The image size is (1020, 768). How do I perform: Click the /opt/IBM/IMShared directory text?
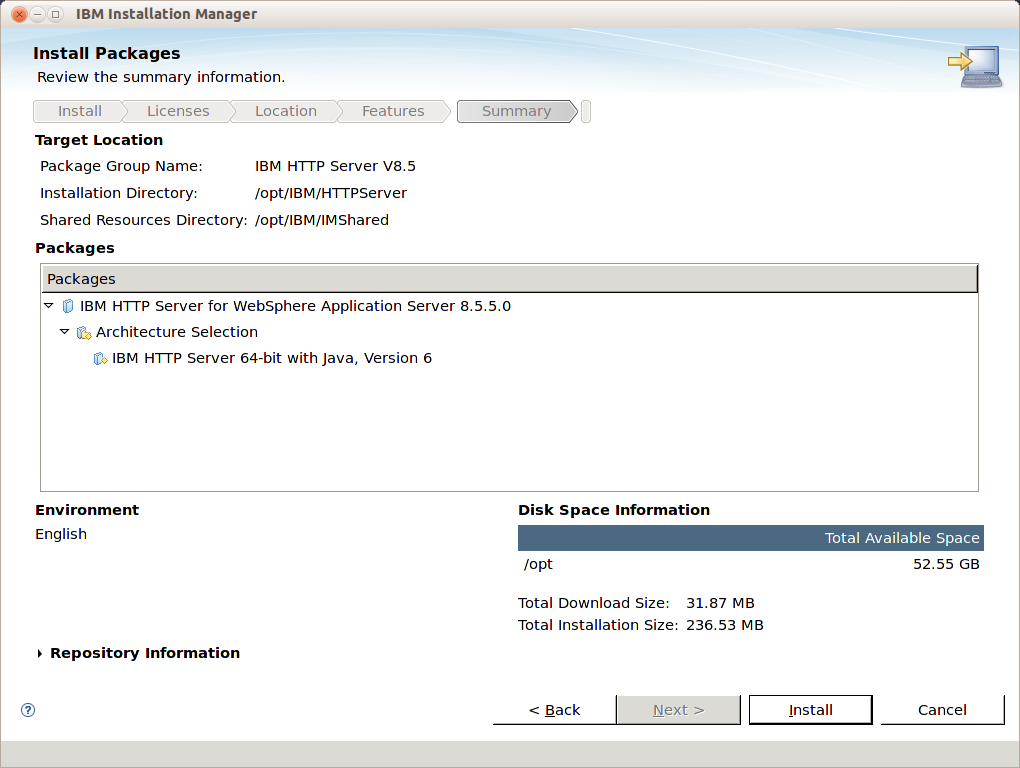(321, 220)
